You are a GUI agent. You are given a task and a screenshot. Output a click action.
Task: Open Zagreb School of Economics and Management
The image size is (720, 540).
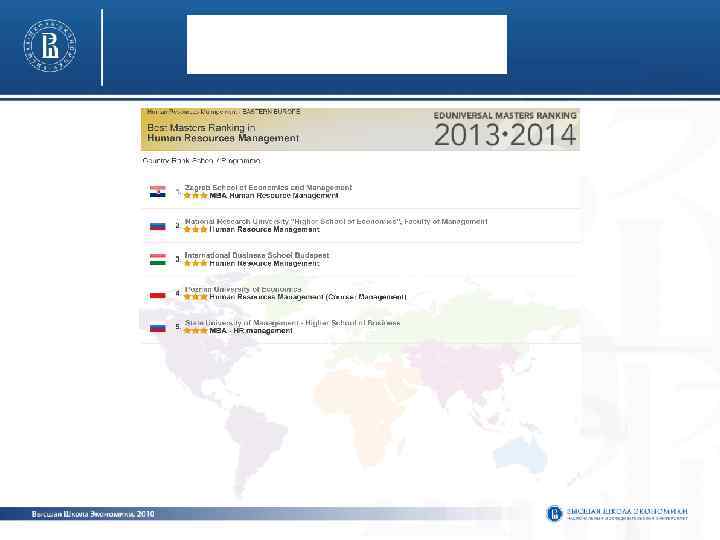[268, 187]
